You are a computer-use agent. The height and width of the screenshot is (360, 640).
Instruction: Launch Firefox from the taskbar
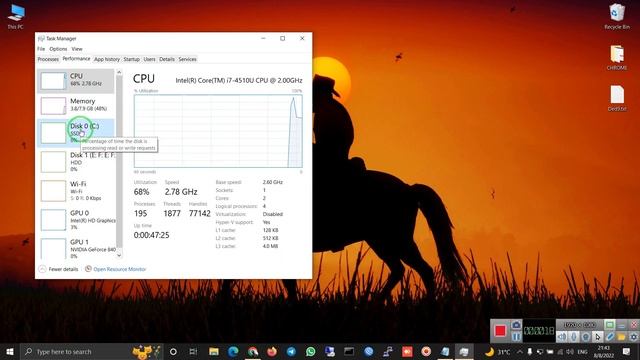pyautogui.click(x=272, y=351)
